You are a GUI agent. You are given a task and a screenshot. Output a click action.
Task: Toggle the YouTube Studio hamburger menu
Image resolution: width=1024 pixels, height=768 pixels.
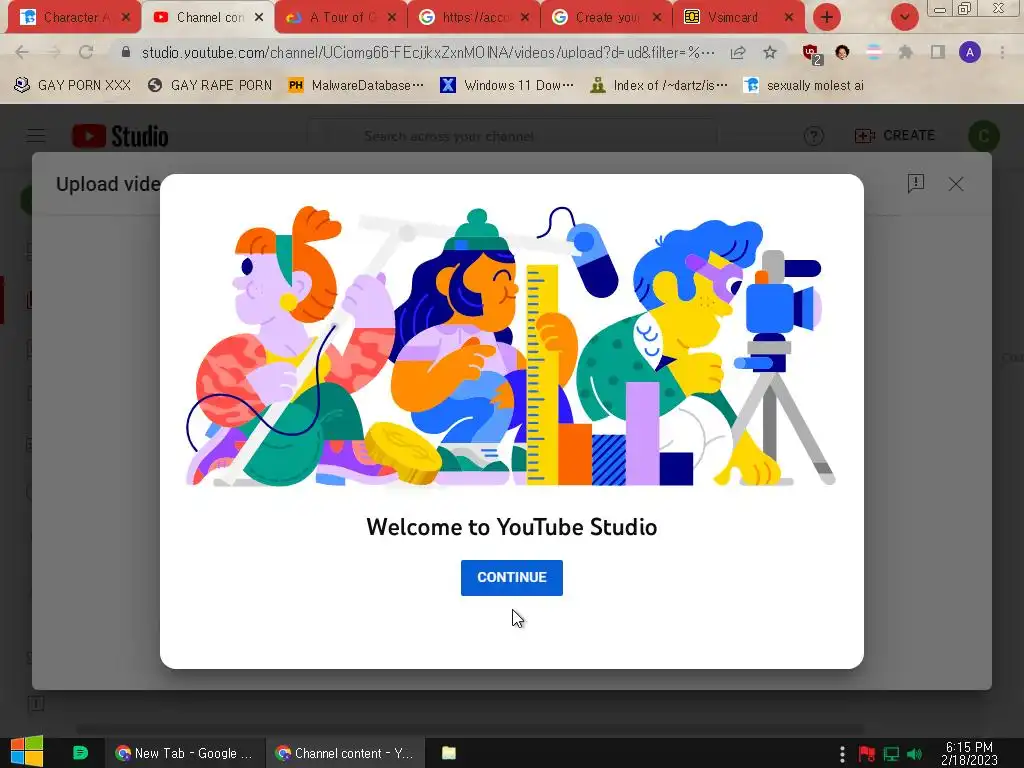[36, 136]
